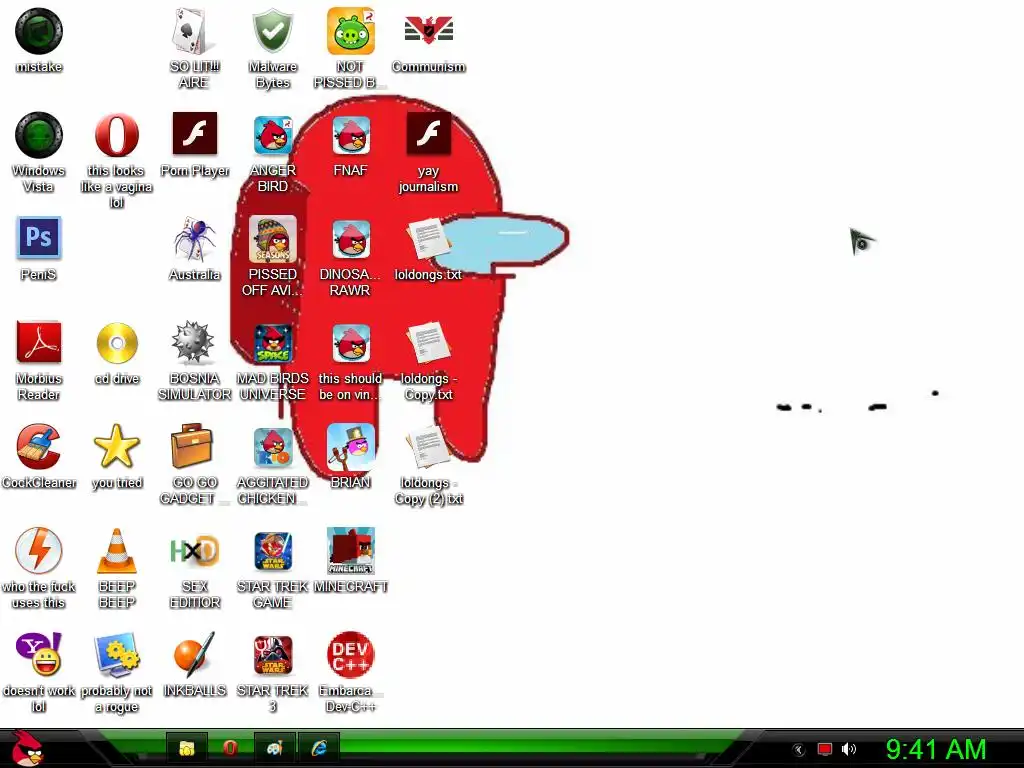Click the red tray notification icon

click(825, 749)
